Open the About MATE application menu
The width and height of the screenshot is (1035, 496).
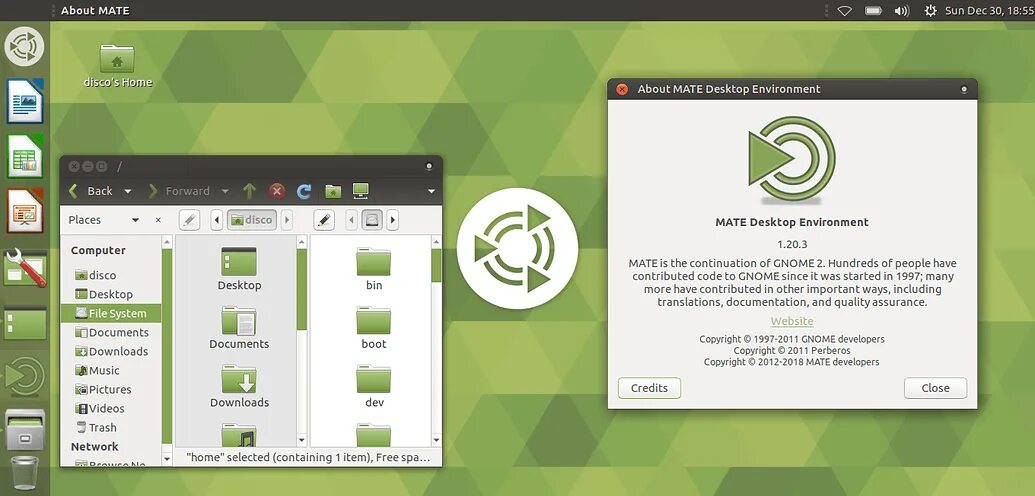(x=95, y=11)
